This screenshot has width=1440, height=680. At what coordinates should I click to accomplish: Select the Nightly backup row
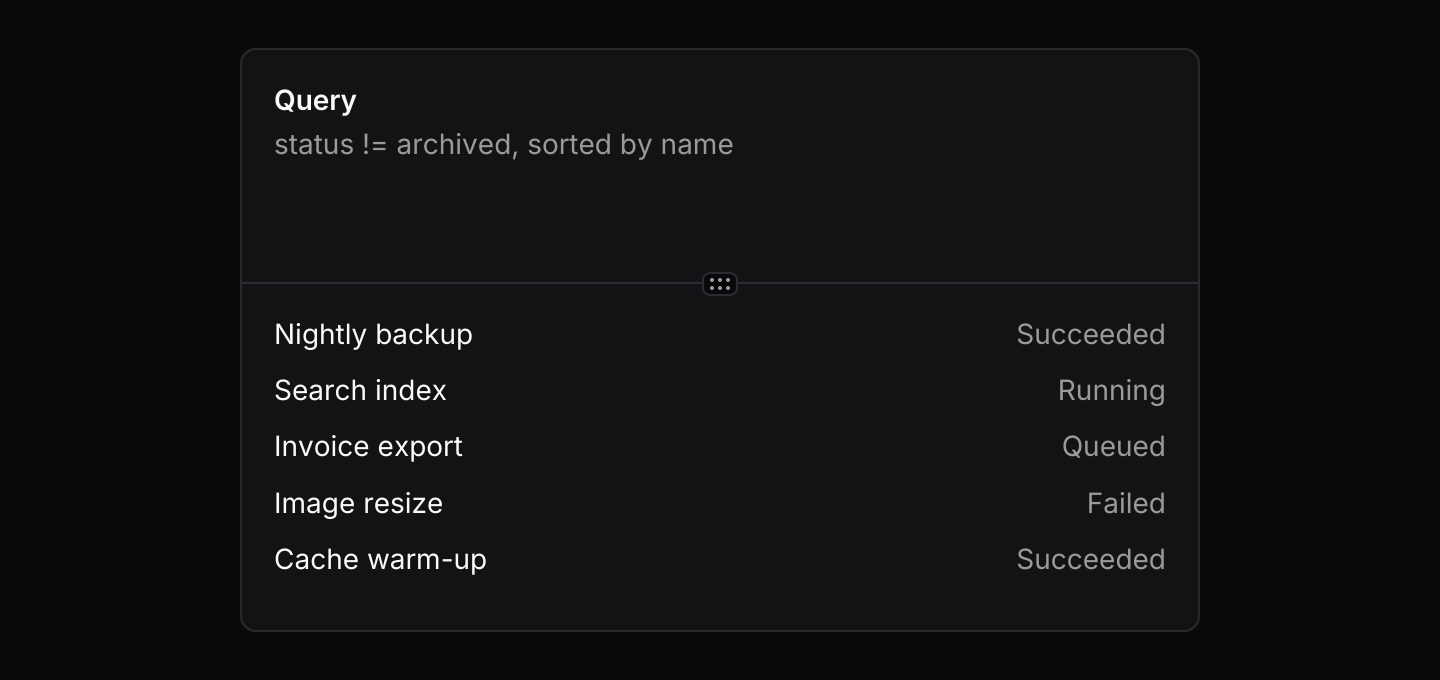tap(720, 334)
